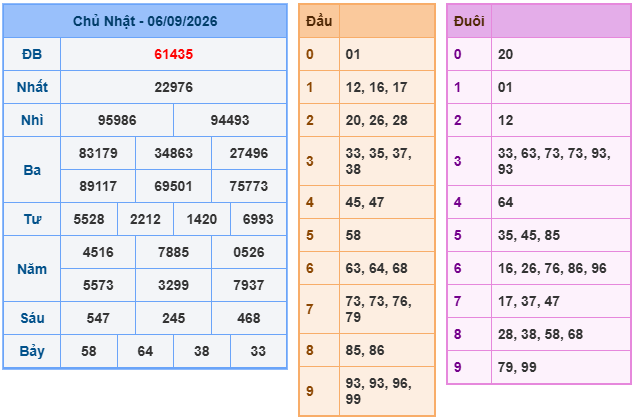The height and width of the screenshot is (418, 635).
Task: Select fifth prize number 7937
Action: tap(249, 285)
